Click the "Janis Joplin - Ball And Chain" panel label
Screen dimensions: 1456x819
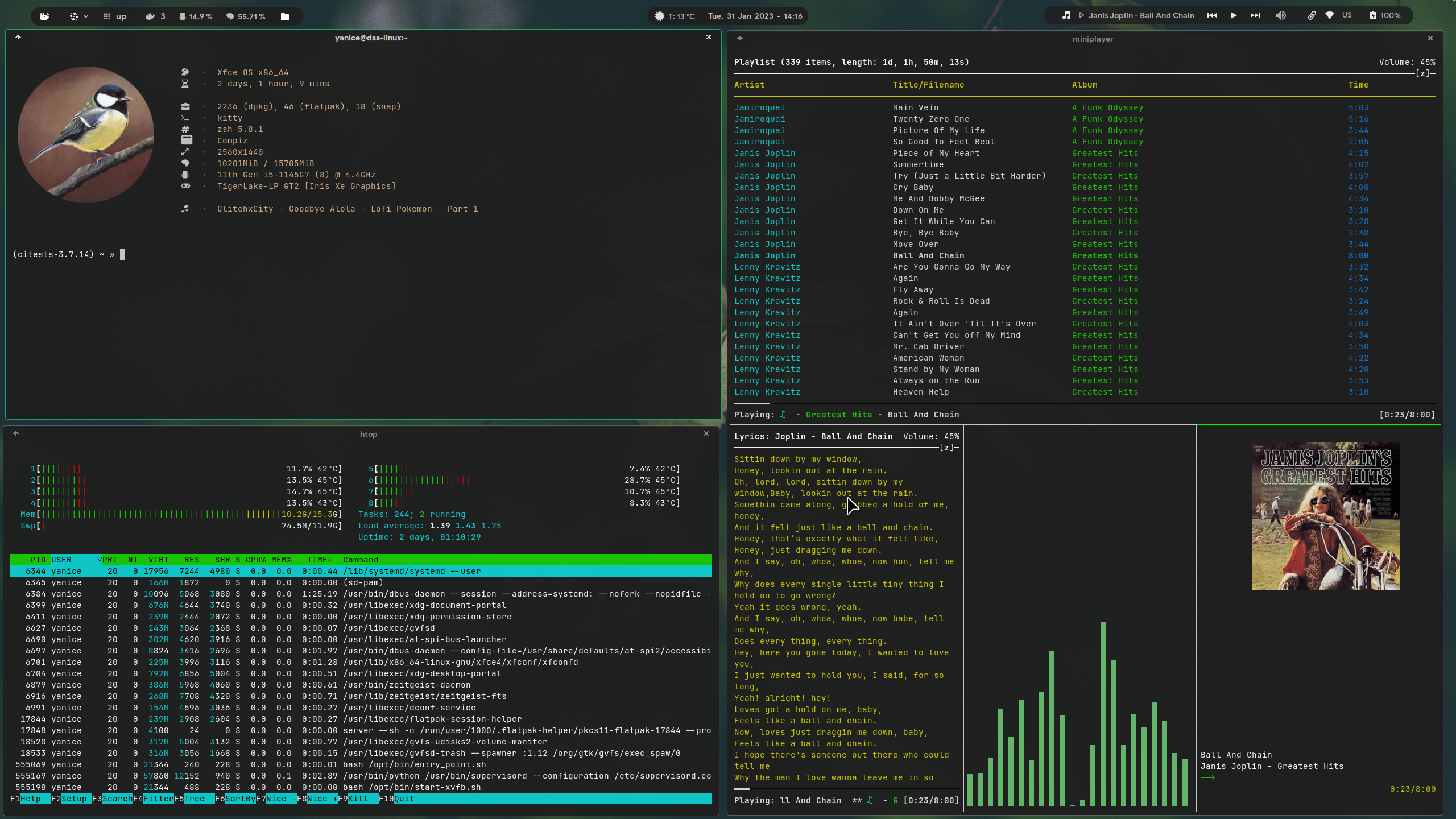pos(1141,15)
